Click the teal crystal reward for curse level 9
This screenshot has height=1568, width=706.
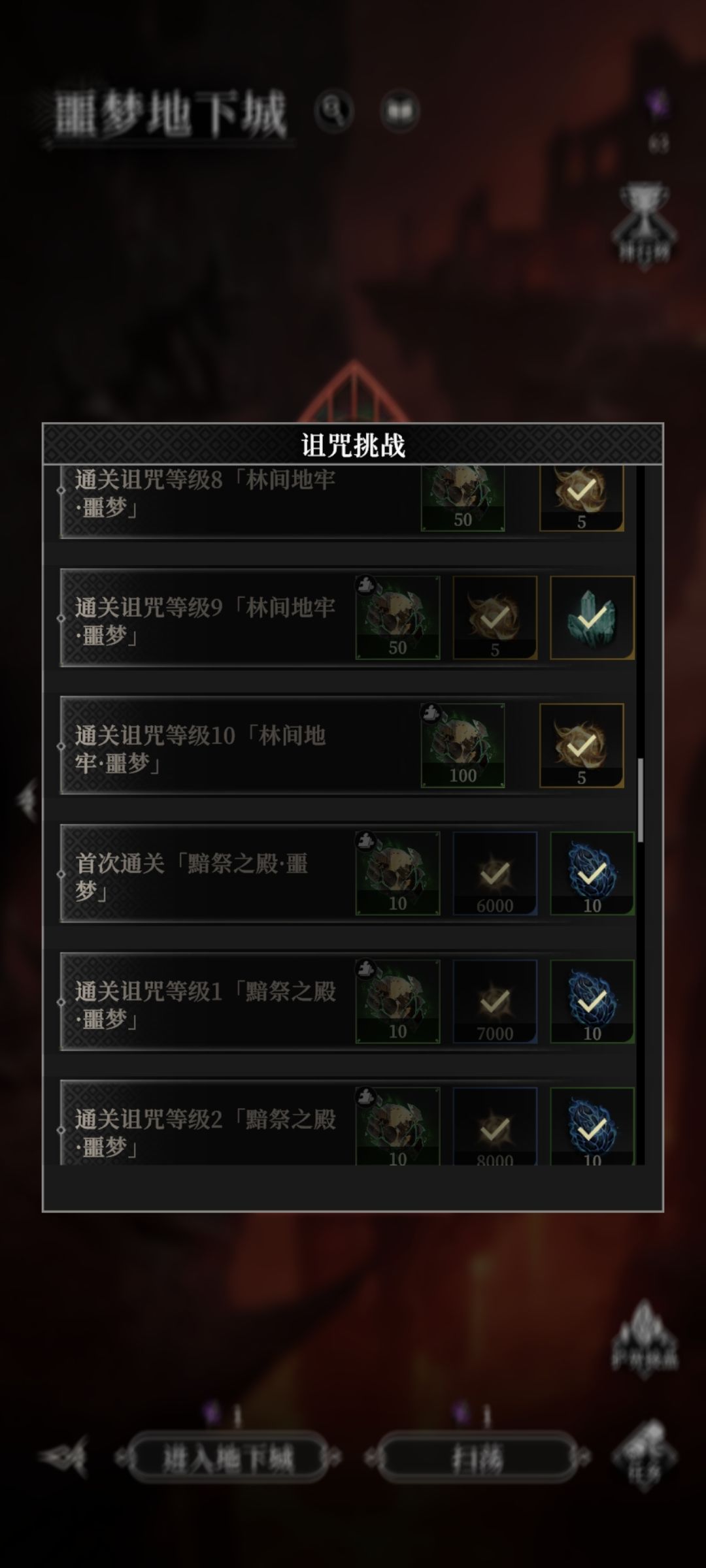[592, 617]
